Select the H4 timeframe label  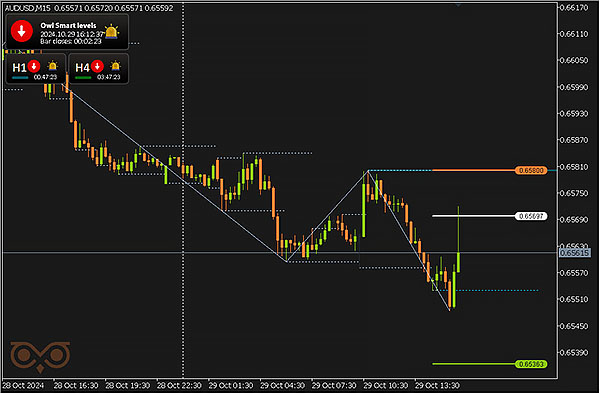pos(82,68)
